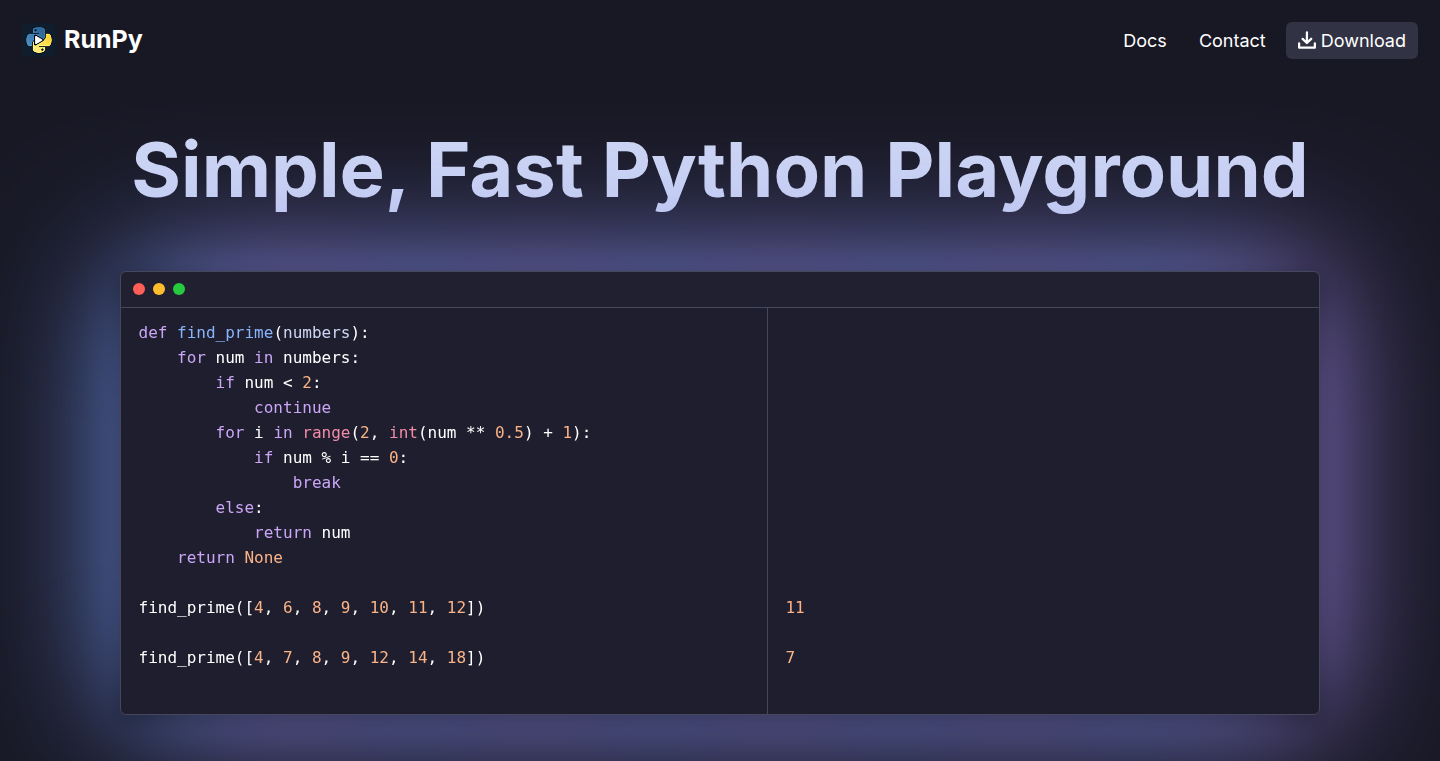Click the 'return num' line
Viewport: 1440px width, 761px height.
(x=302, y=532)
